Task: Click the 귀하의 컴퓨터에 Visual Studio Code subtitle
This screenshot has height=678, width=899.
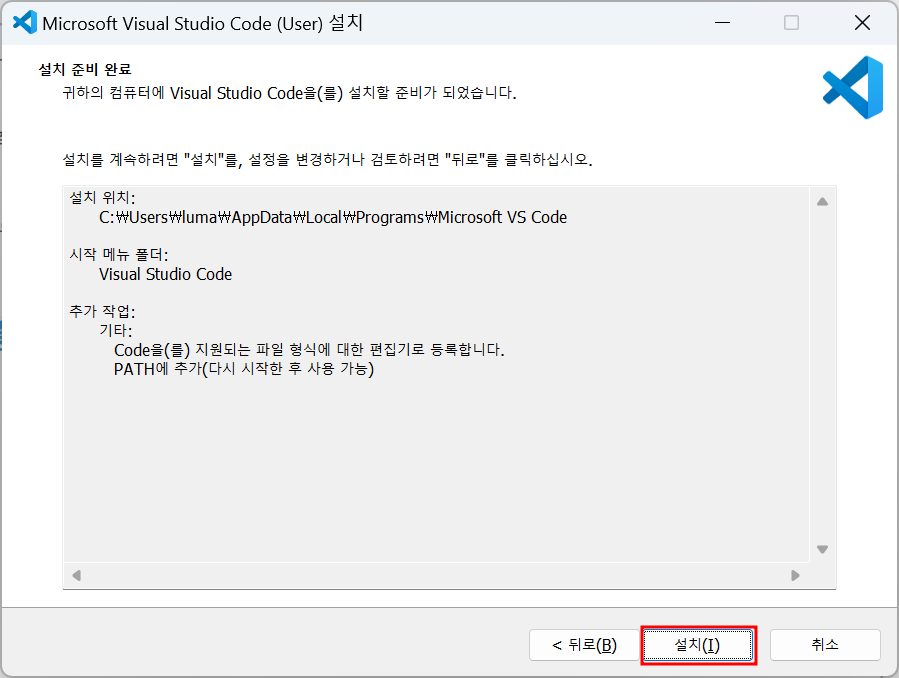Action: click(290, 93)
